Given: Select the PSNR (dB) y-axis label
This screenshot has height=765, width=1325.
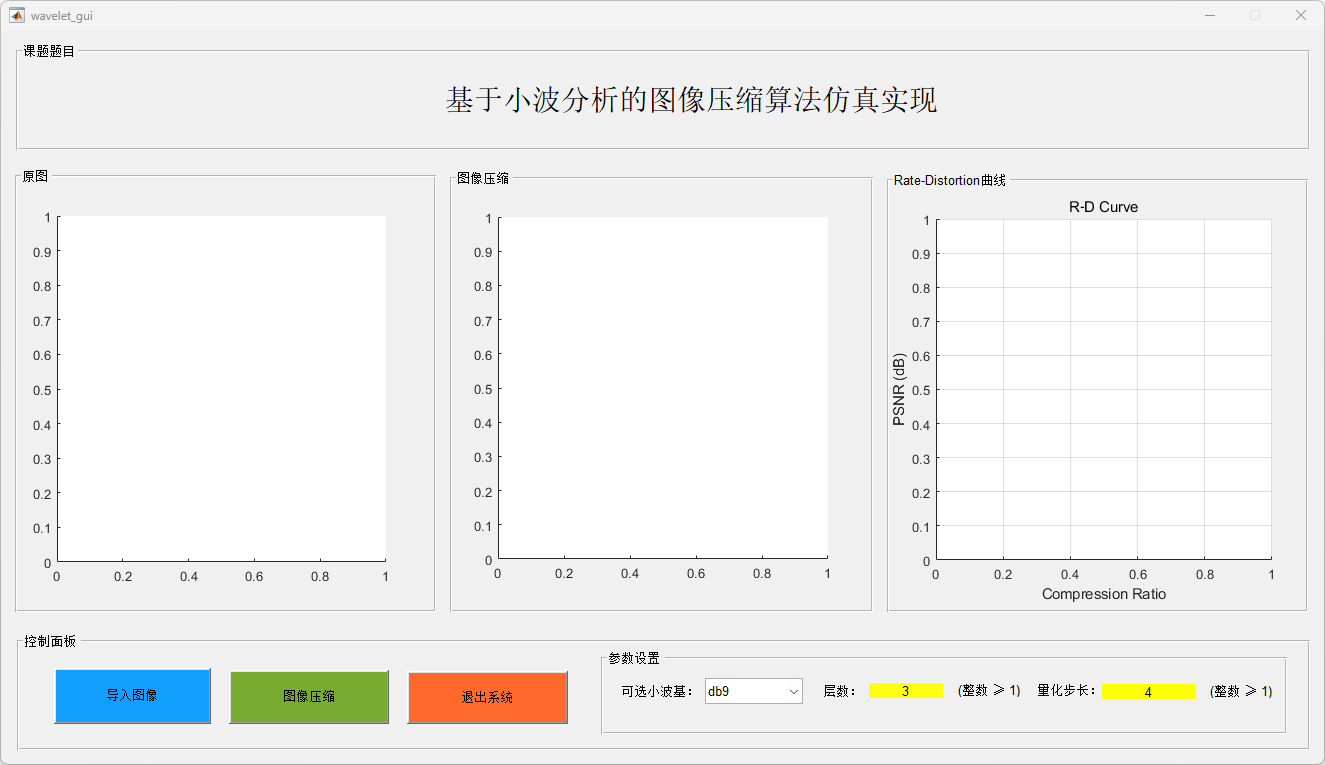Looking at the screenshot, I should (x=899, y=389).
